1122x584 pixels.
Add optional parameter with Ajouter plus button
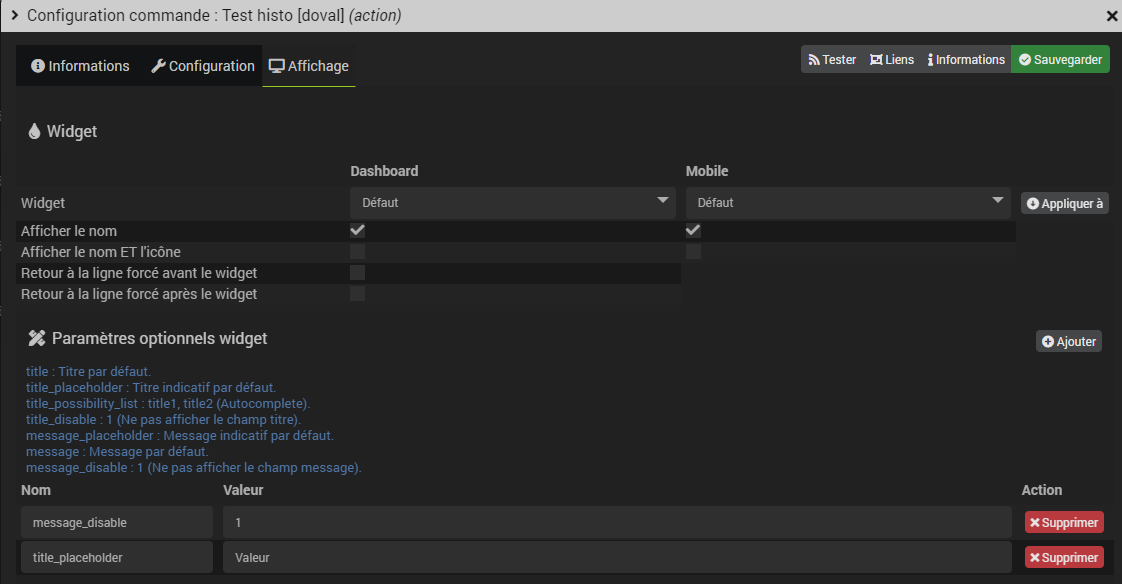click(x=1068, y=341)
